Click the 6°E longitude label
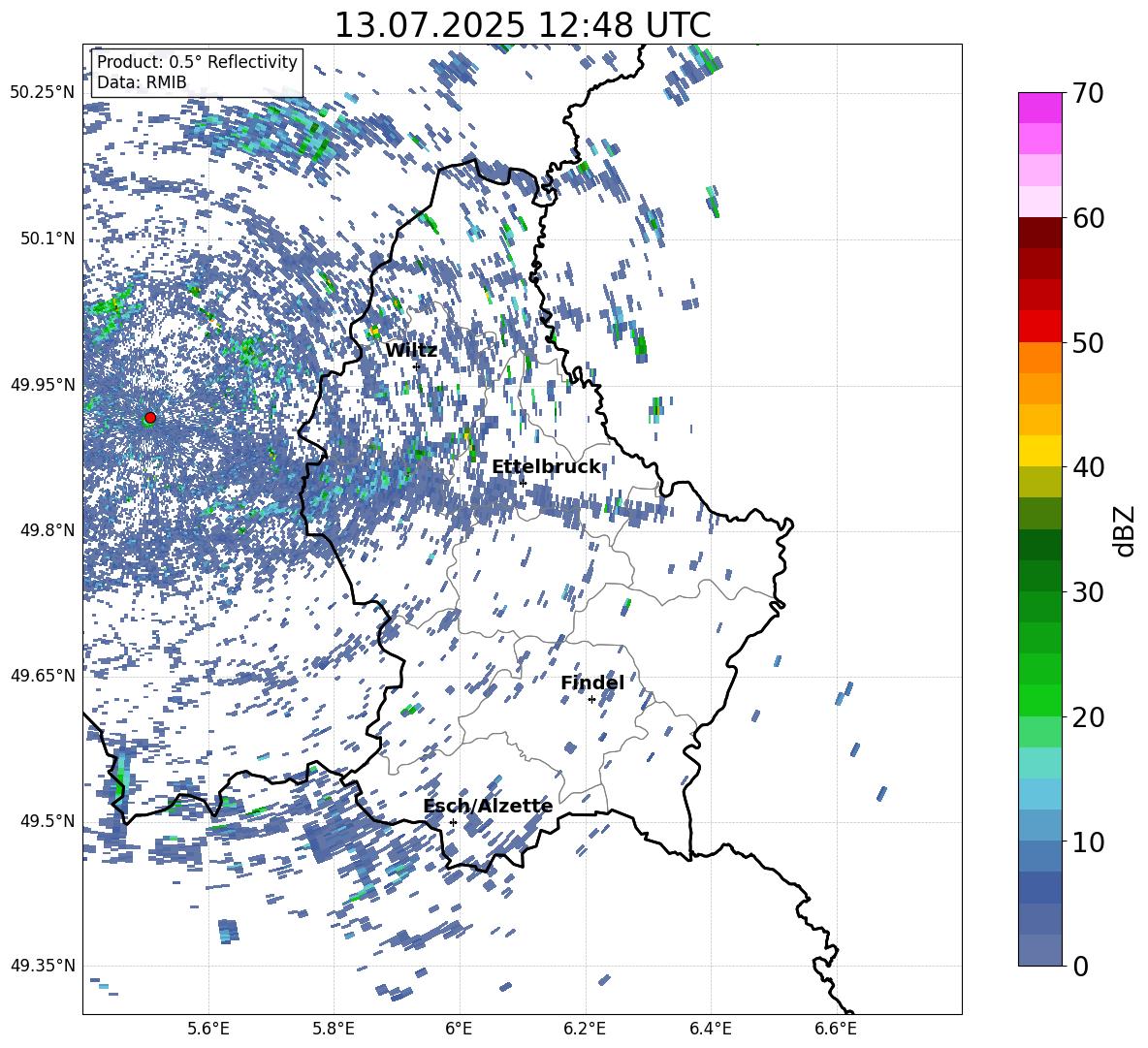1148x1048 pixels. coord(459,1029)
